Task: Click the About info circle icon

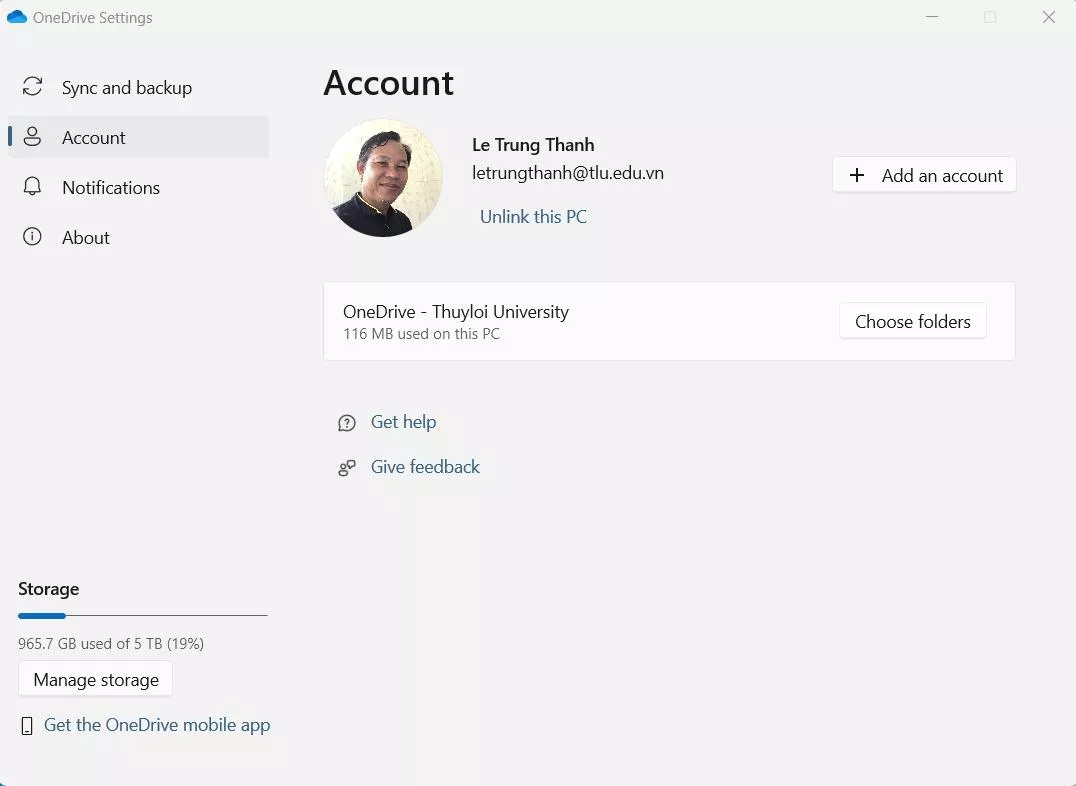Action: pos(32,237)
